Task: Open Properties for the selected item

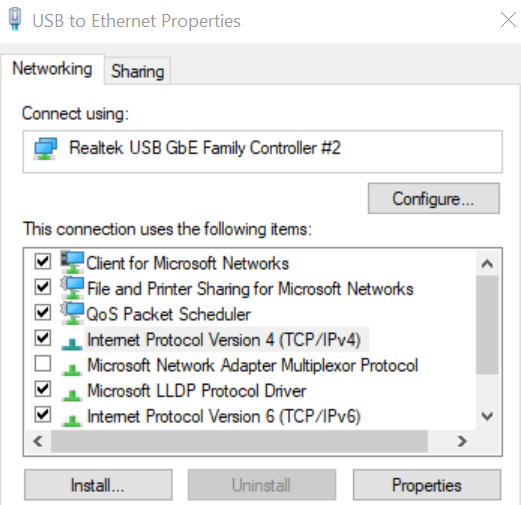Action: [x=427, y=485]
